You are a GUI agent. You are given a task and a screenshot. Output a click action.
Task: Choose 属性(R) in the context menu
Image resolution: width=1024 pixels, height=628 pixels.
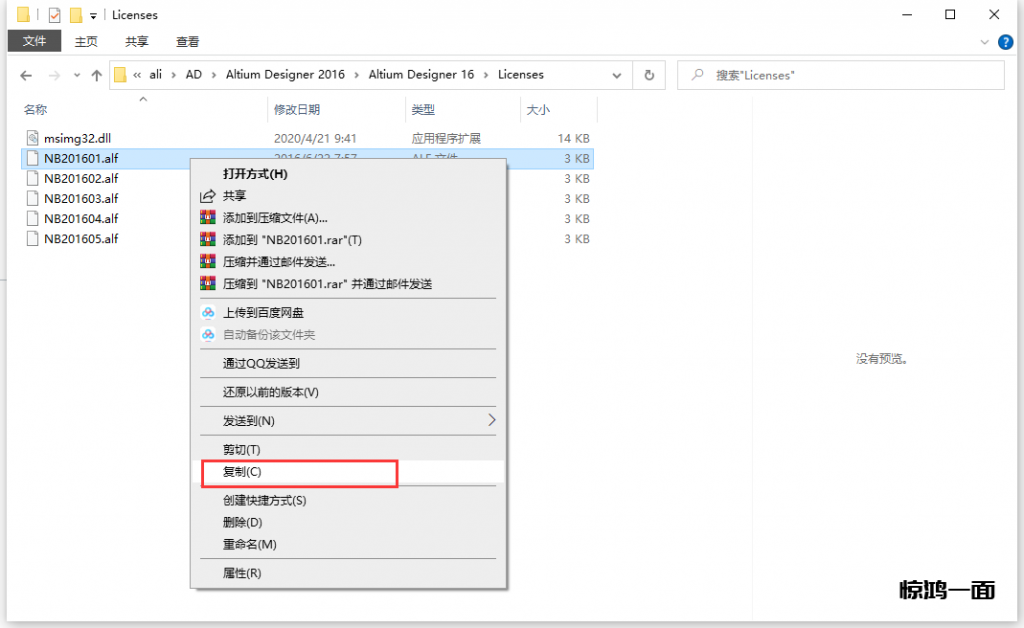pos(242,573)
